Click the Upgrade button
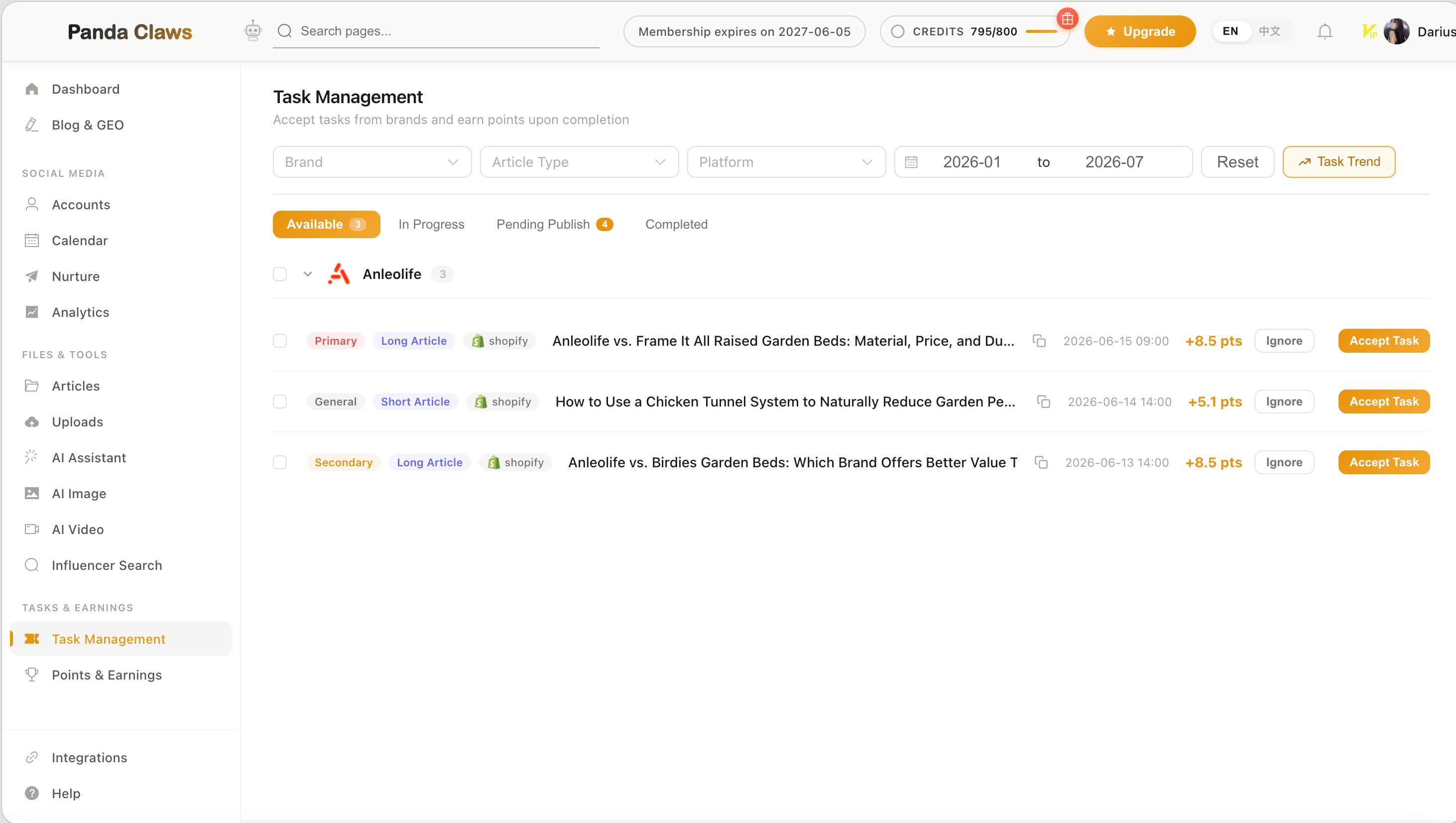Screen dimensions: 1456x823 [1139, 31]
